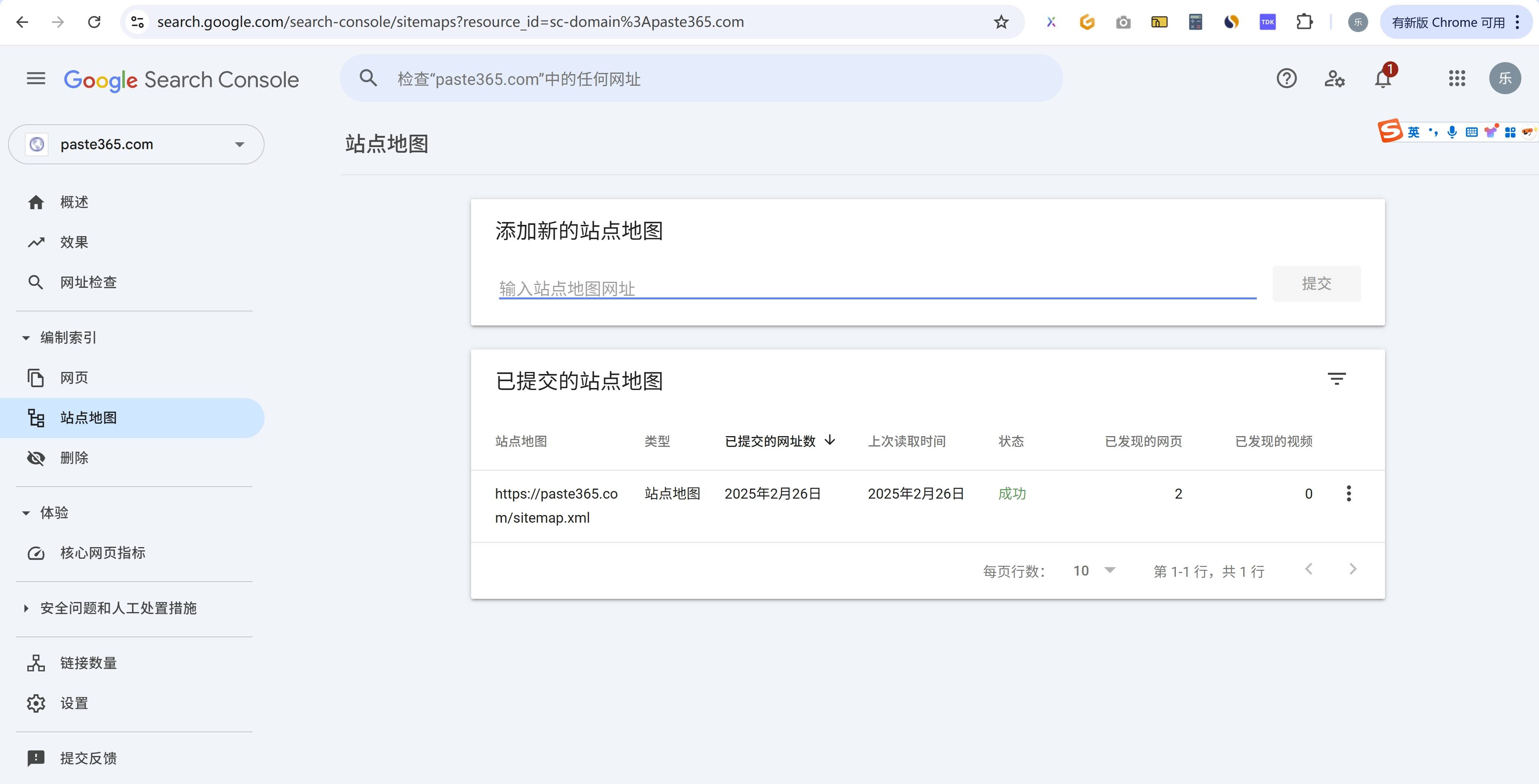Open the sitemap row three-dot menu
1539x784 pixels.
point(1349,493)
